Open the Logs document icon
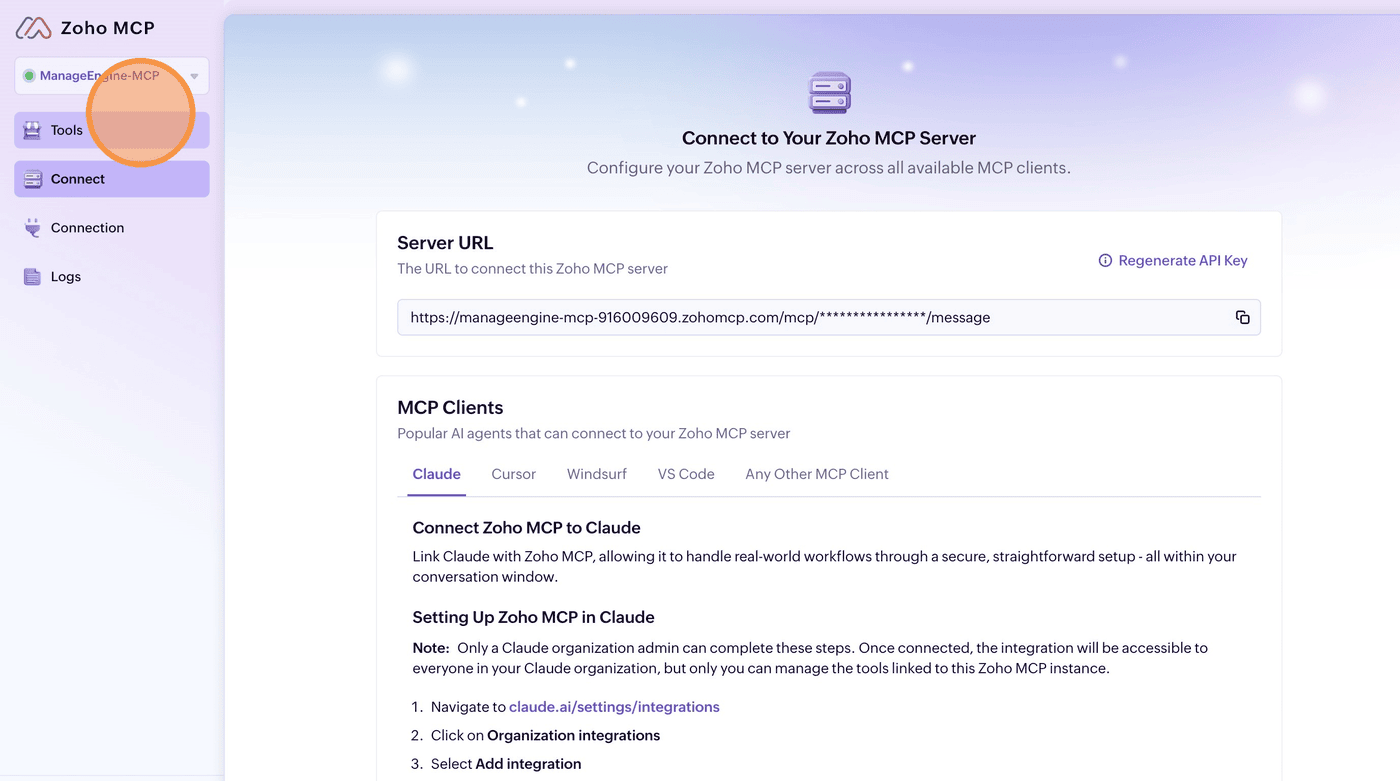The image size is (1400, 781). [32, 277]
